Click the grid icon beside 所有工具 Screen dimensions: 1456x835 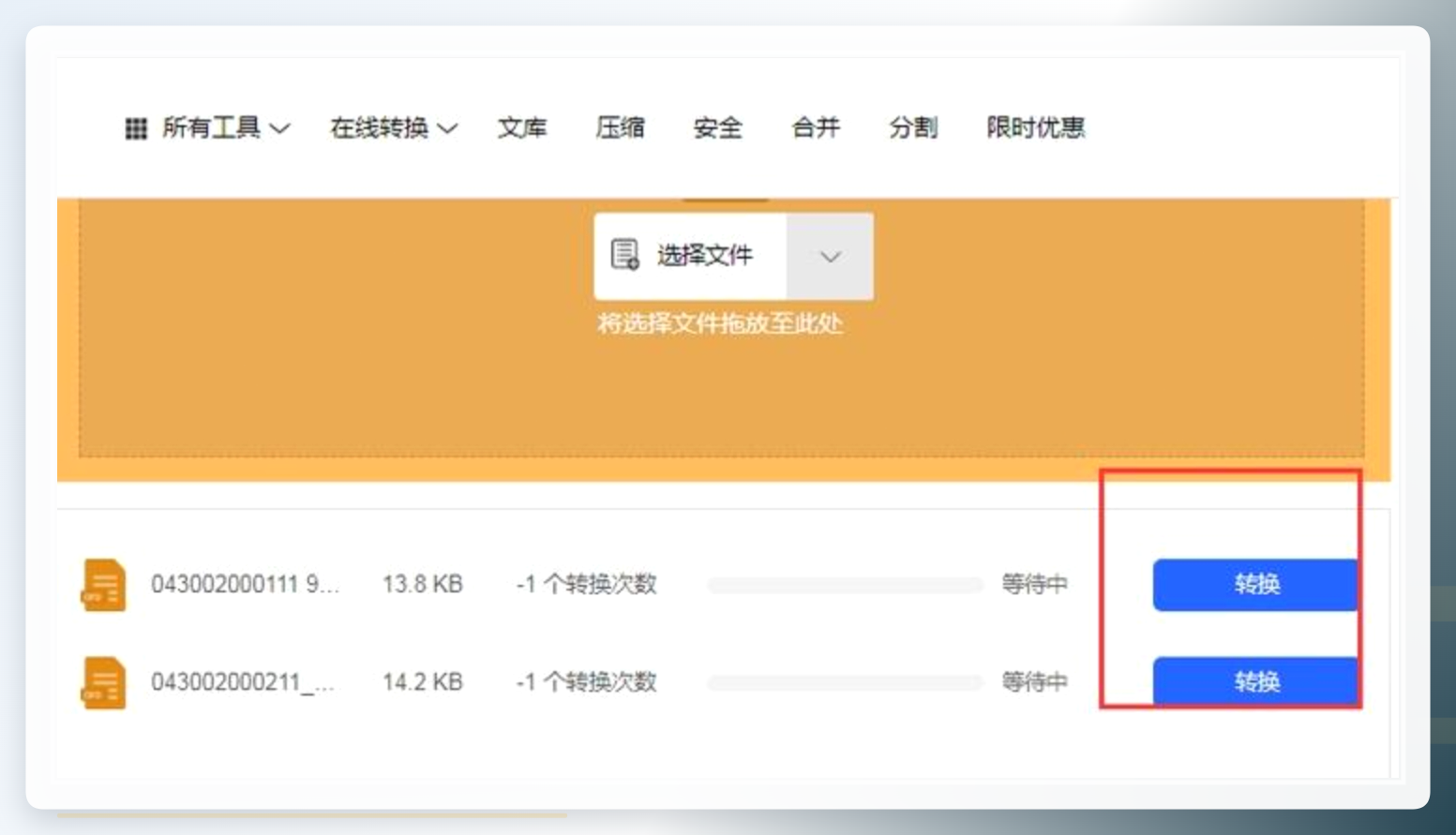pyautogui.click(x=136, y=128)
